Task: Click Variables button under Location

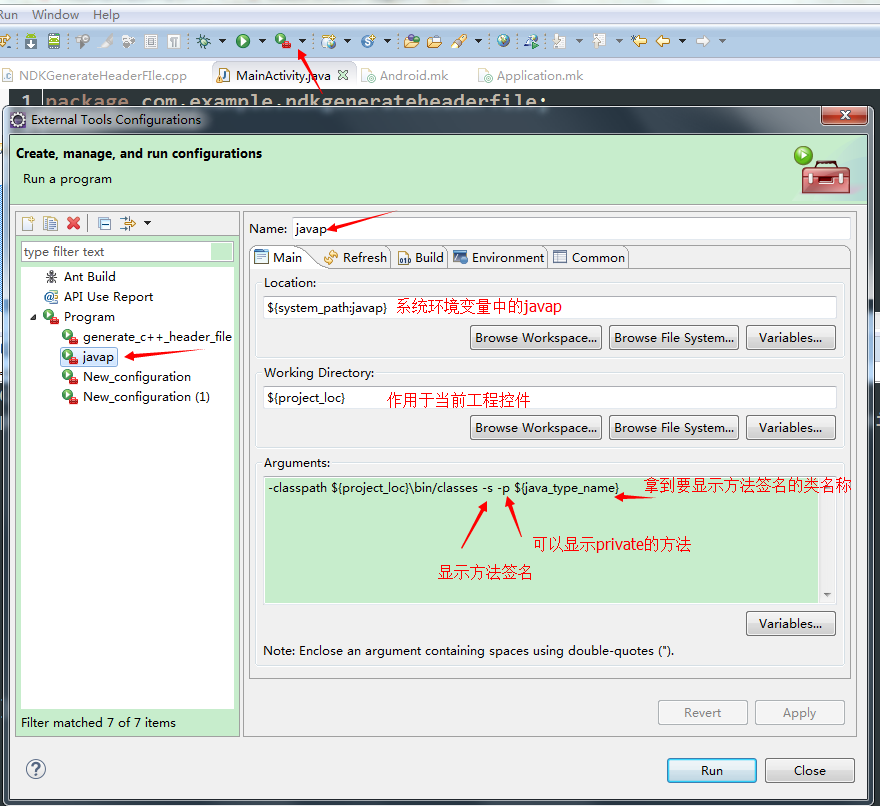Action: click(791, 338)
